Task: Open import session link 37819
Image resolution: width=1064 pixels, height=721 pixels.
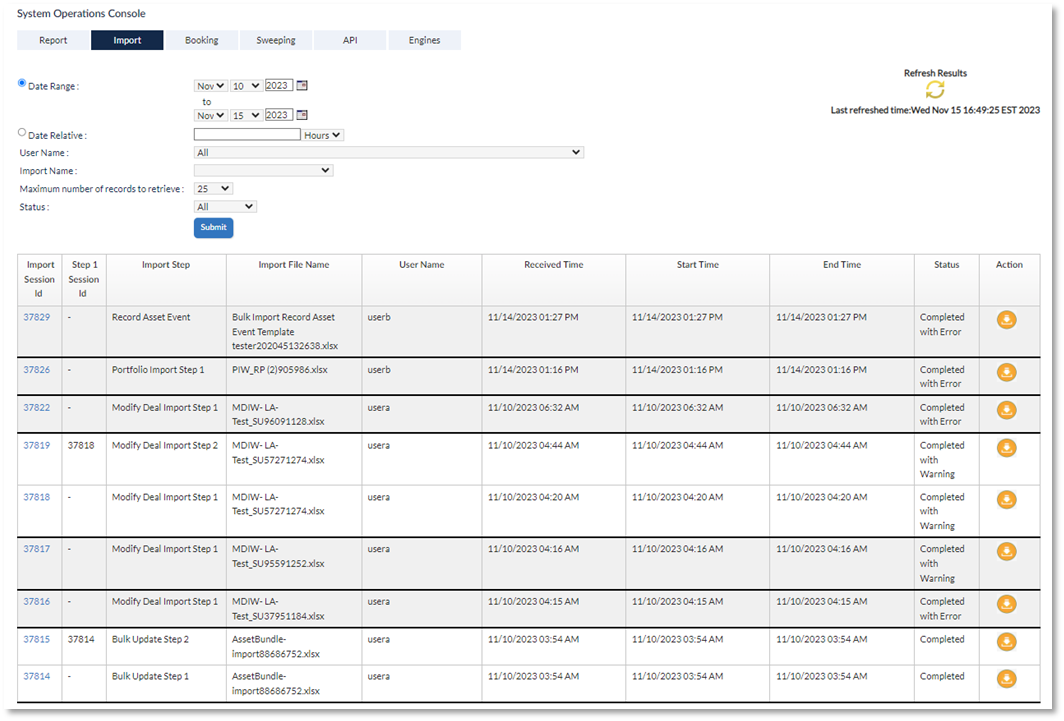Action: pyautogui.click(x=37, y=446)
